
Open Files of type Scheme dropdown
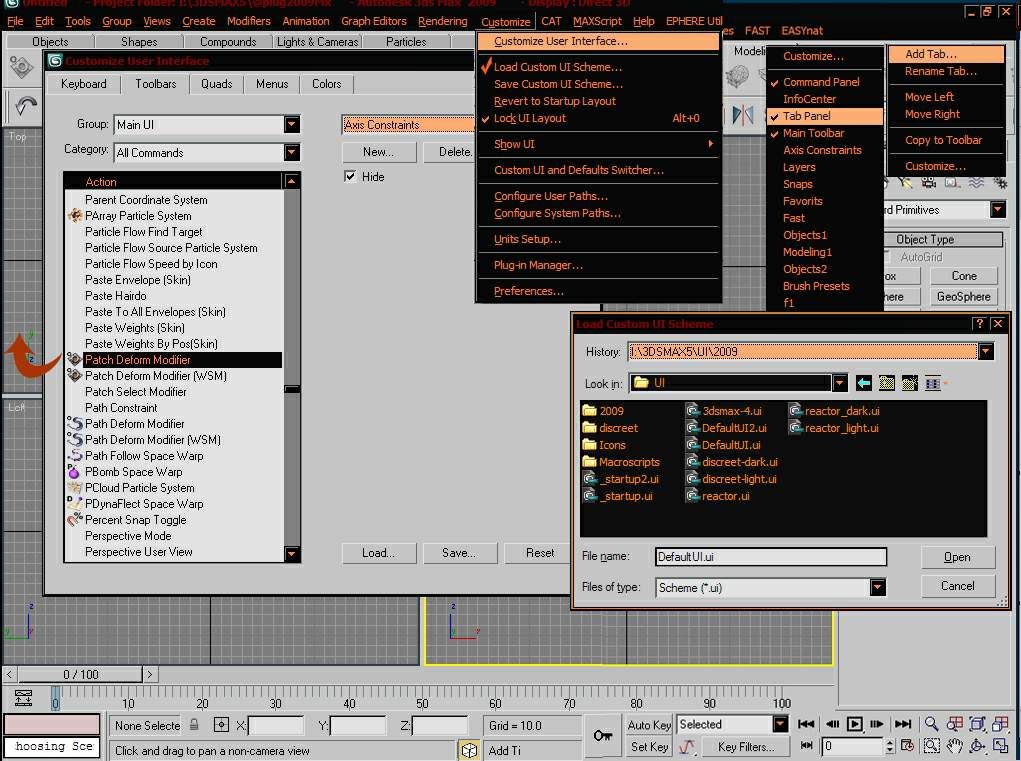point(877,587)
